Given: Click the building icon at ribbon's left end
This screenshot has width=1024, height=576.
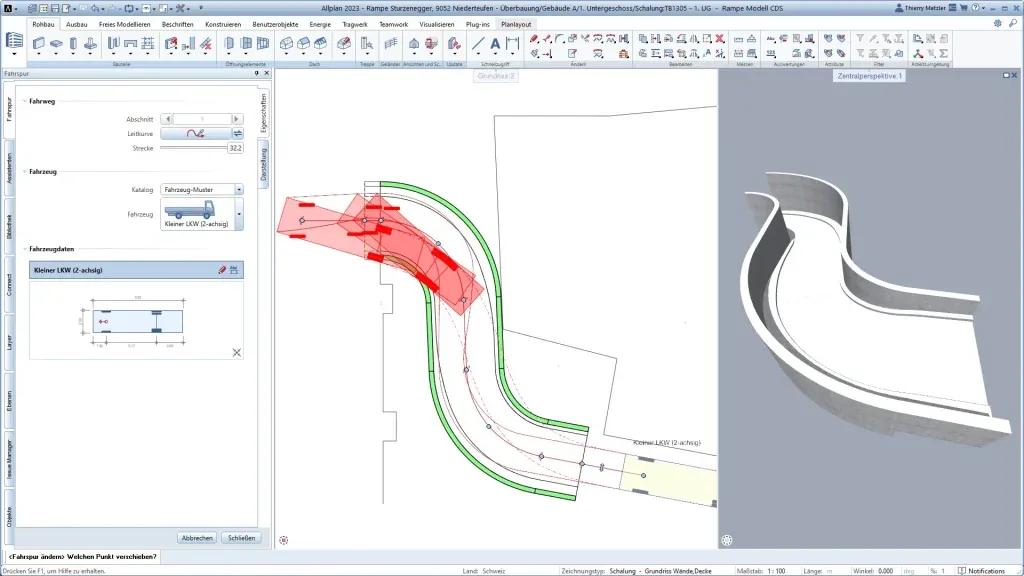Looking at the screenshot, I should 15,41.
